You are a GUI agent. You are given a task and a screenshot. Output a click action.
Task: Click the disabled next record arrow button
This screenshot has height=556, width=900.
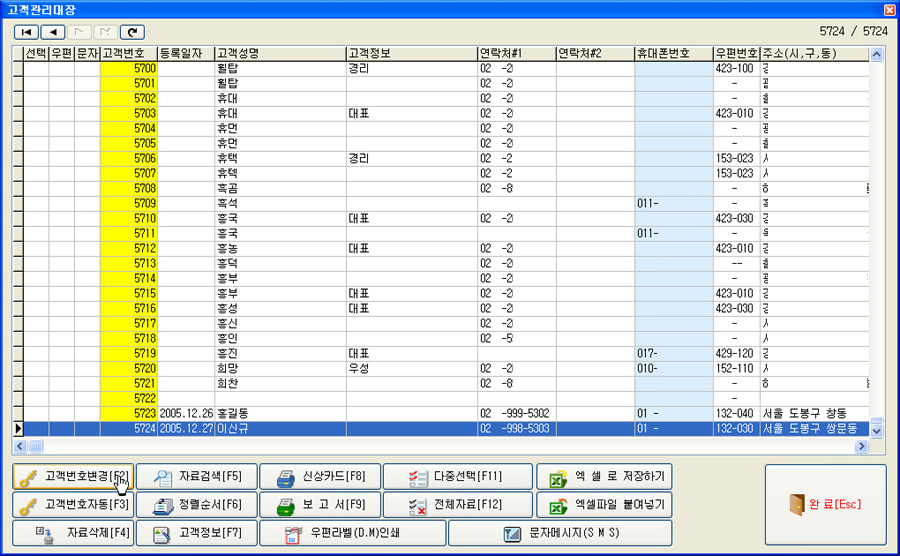79,32
